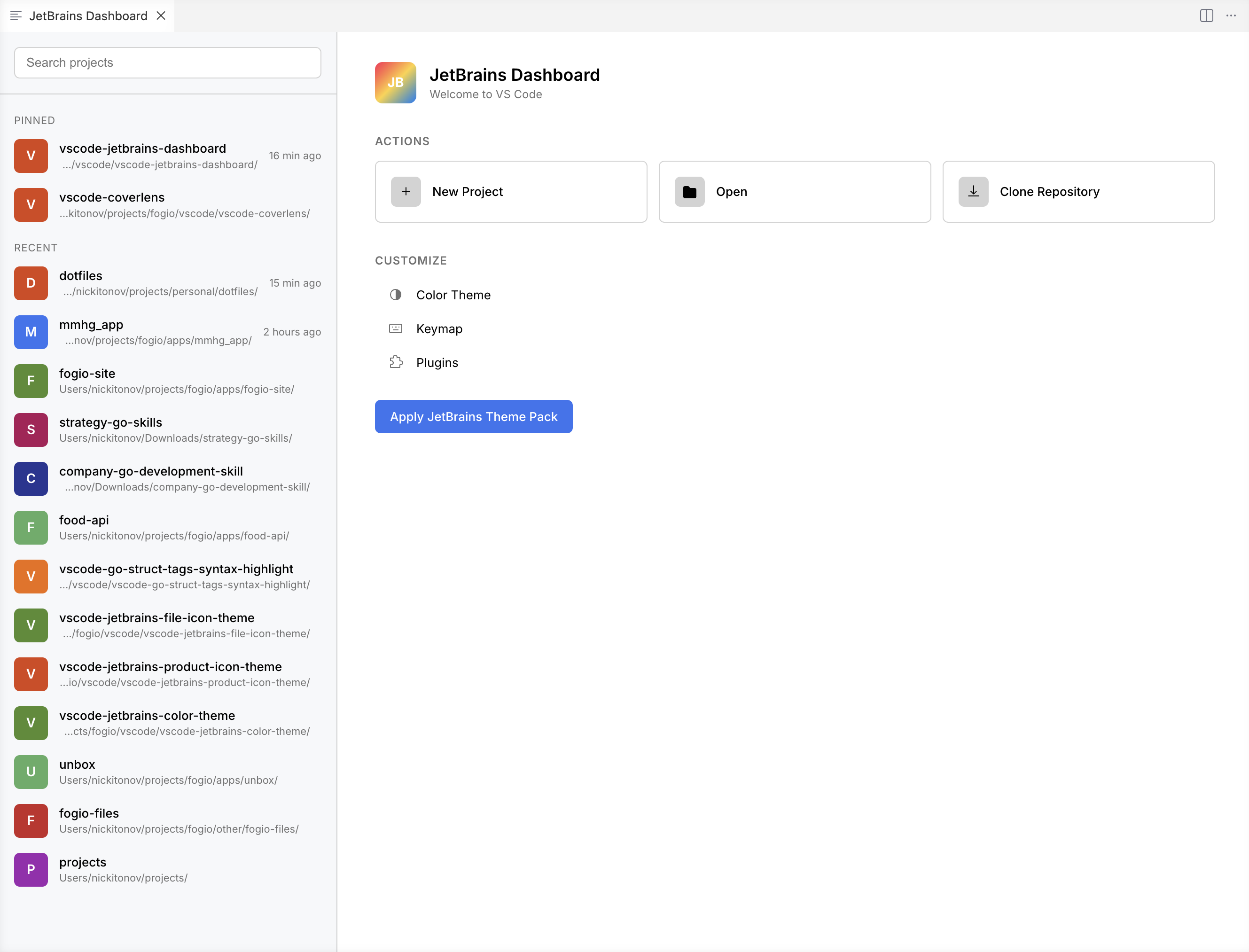Focus the Search projects field
Screen dimensions: 1249x952
[x=168, y=62]
